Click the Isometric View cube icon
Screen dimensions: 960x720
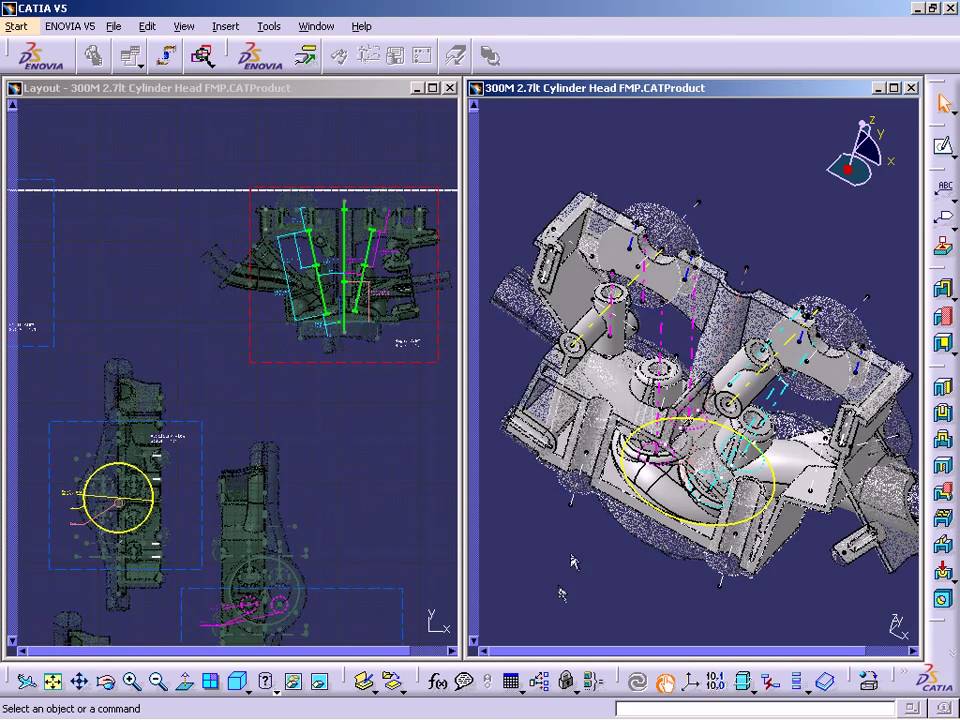[x=236, y=681]
